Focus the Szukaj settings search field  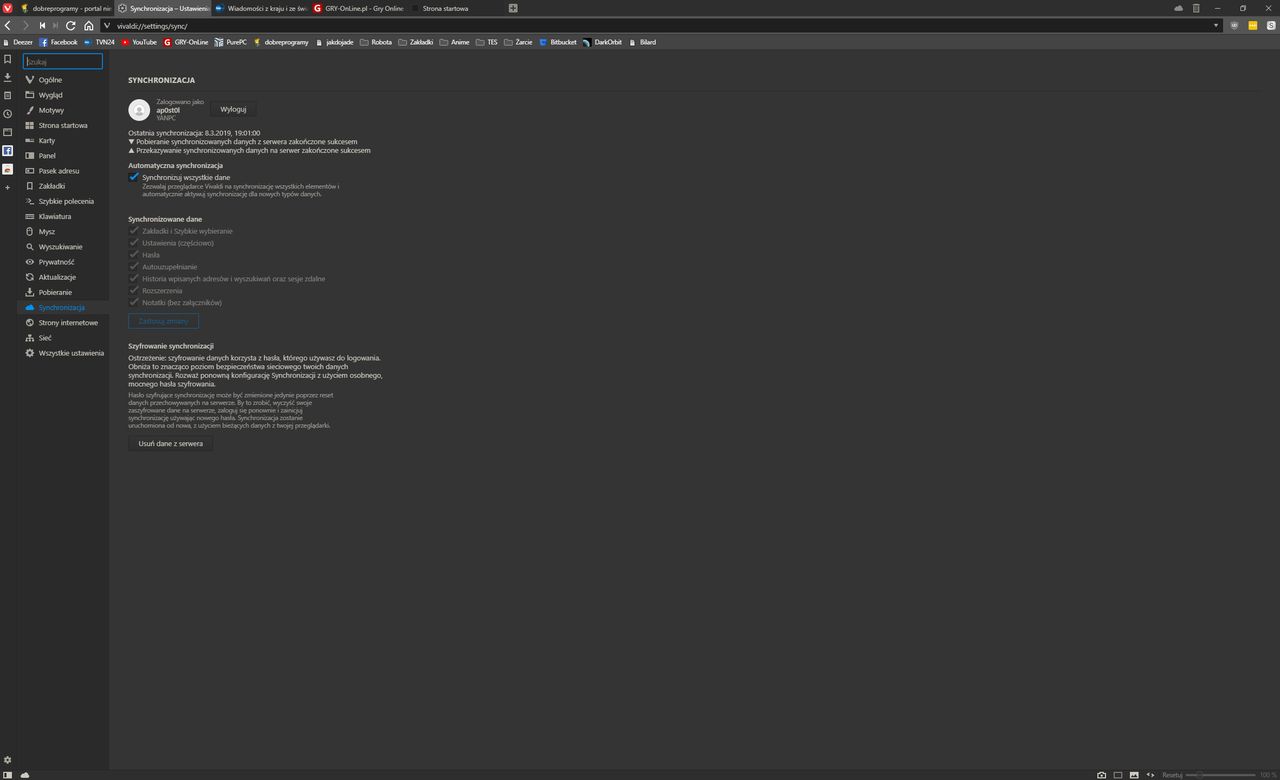pos(63,61)
